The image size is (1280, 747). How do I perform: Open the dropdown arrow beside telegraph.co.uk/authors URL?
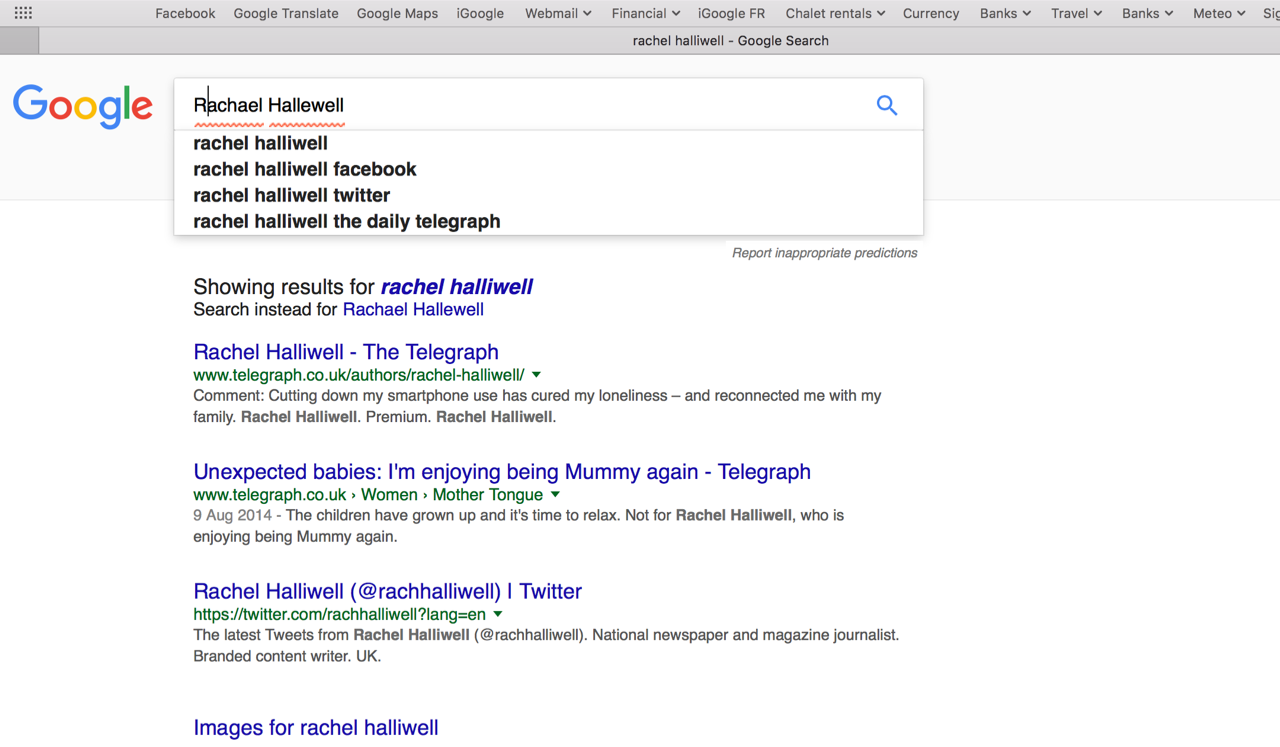pyautogui.click(x=536, y=375)
